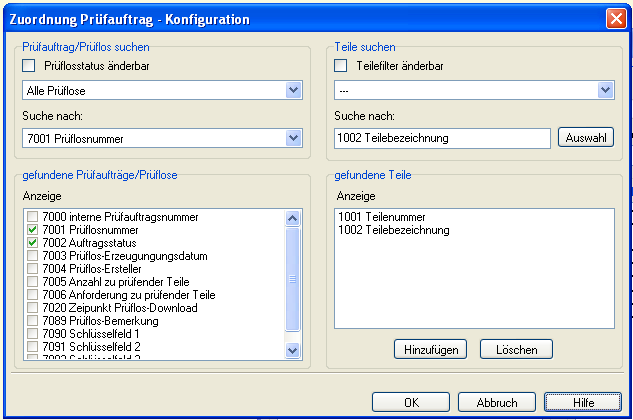Select 1002 Teilebezeichnung in gefundene Teile list

[394, 230]
